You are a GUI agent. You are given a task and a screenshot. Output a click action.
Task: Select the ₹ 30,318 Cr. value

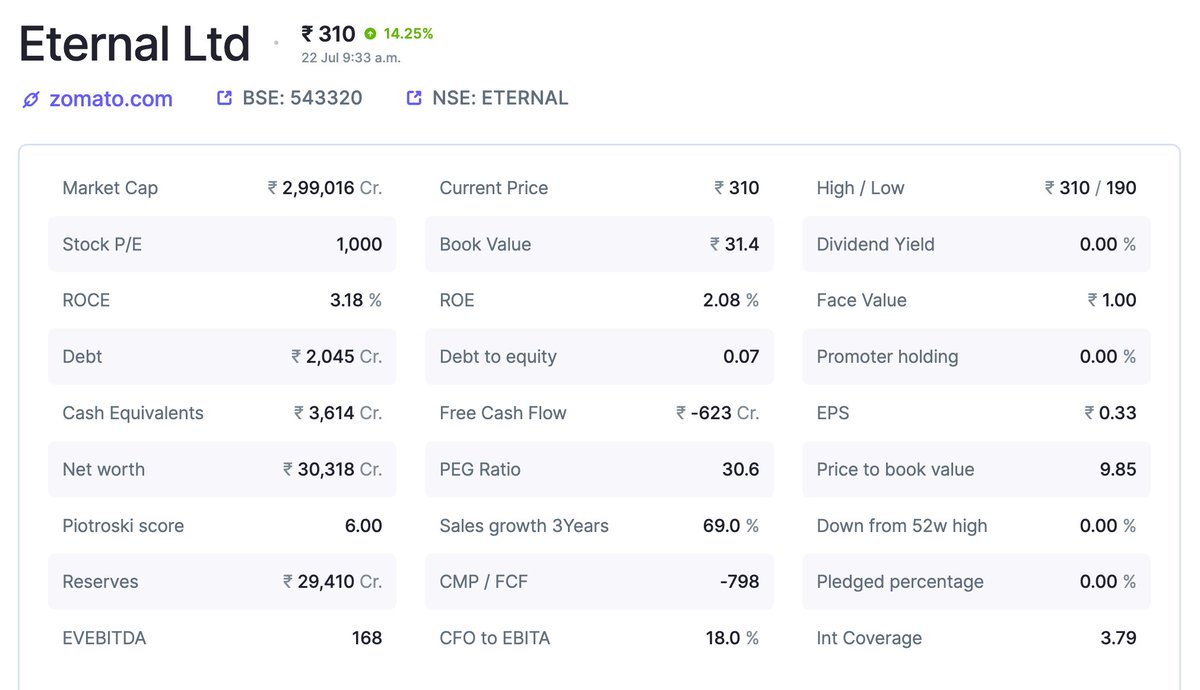pos(333,469)
